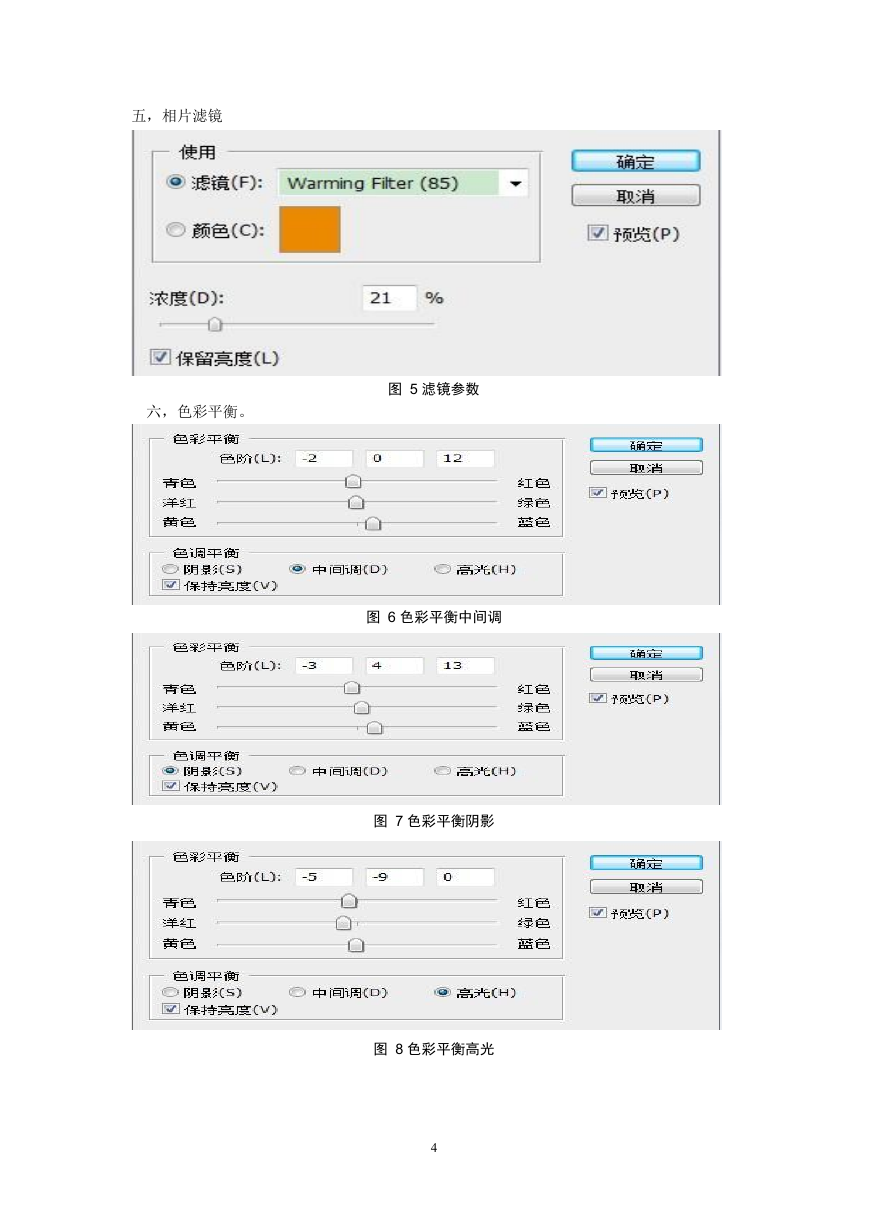Toggle 保持亮度(V) in the figure 6 dialog
Viewport: 869px width, 1228px height.
tap(170, 585)
